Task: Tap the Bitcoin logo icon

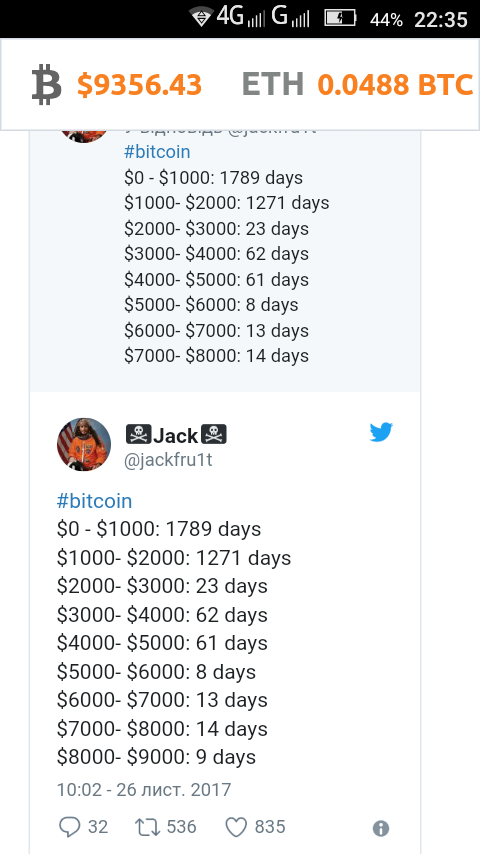Action: pos(46,84)
